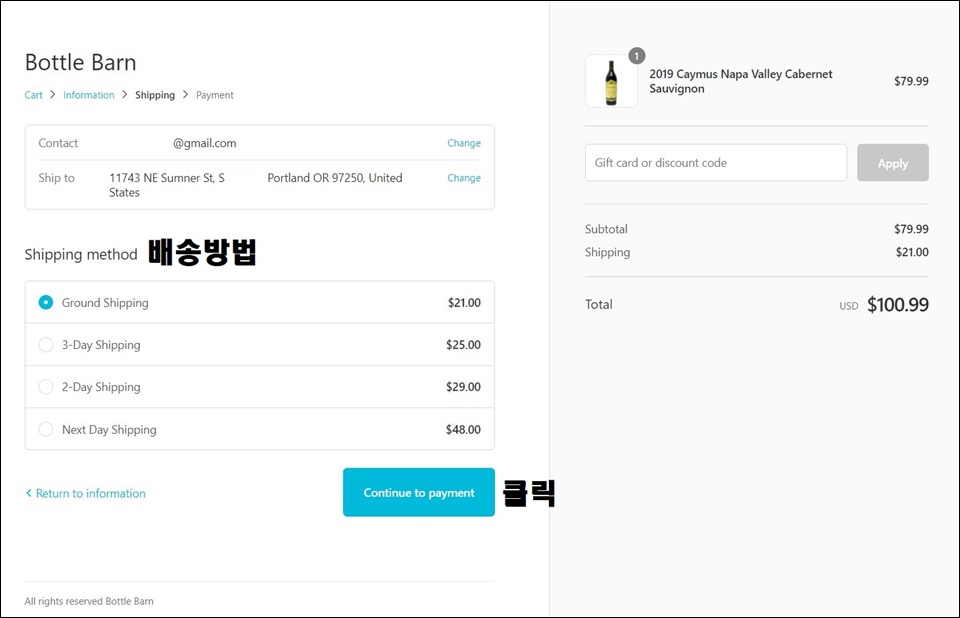Click the Subtotal label in the order summary
The height and width of the screenshot is (618, 960).
(606, 229)
